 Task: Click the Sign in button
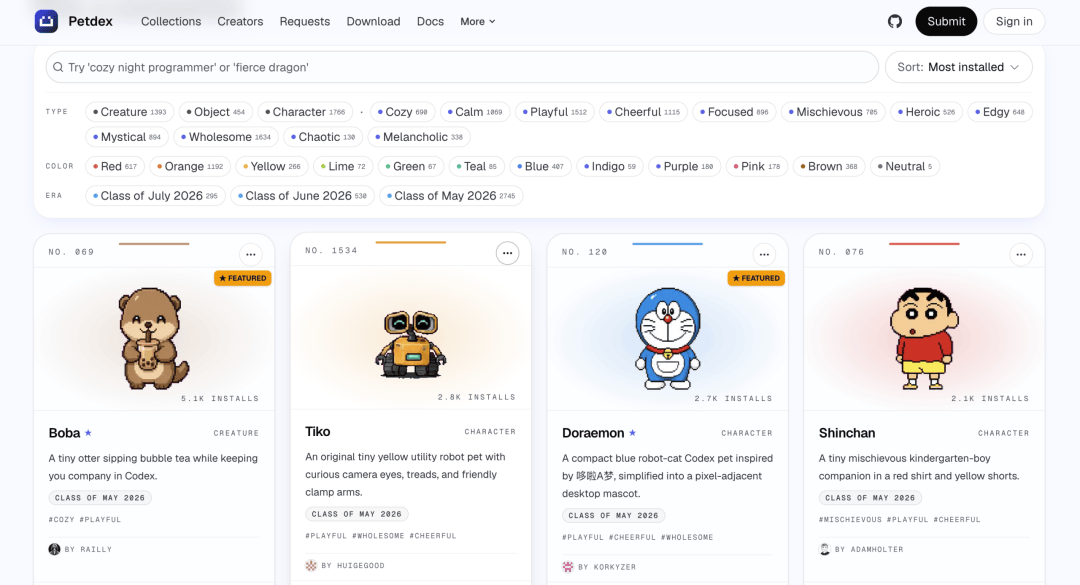(1014, 21)
